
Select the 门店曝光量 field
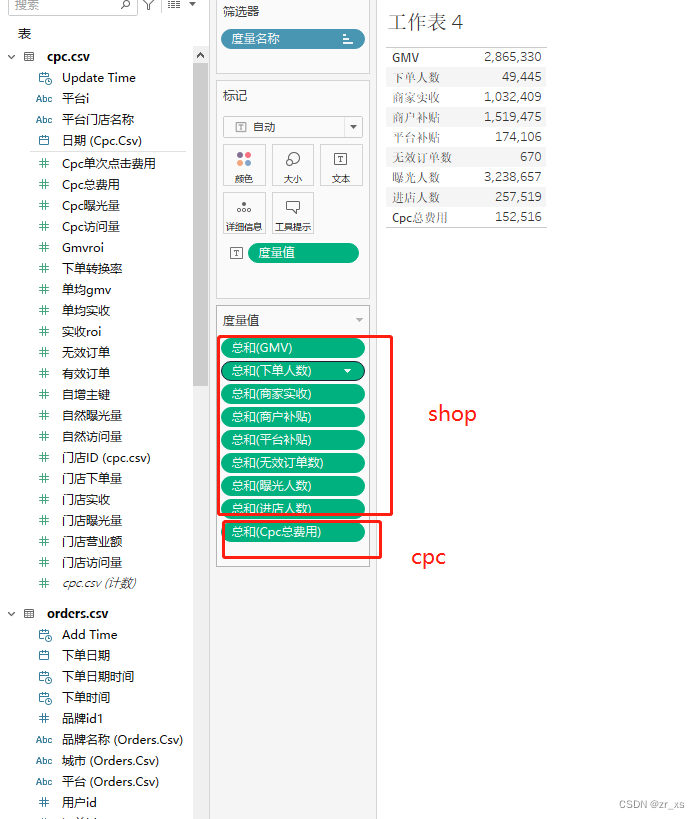tap(92, 520)
